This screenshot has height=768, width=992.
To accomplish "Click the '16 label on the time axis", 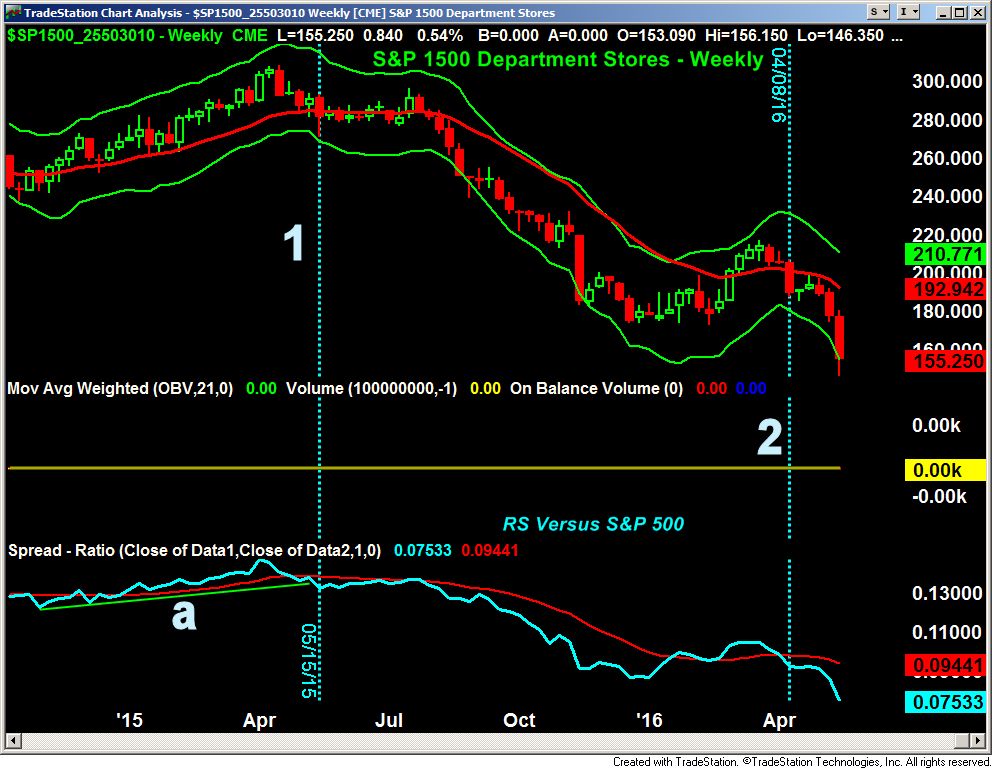I will pyautogui.click(x=648, y=720).
